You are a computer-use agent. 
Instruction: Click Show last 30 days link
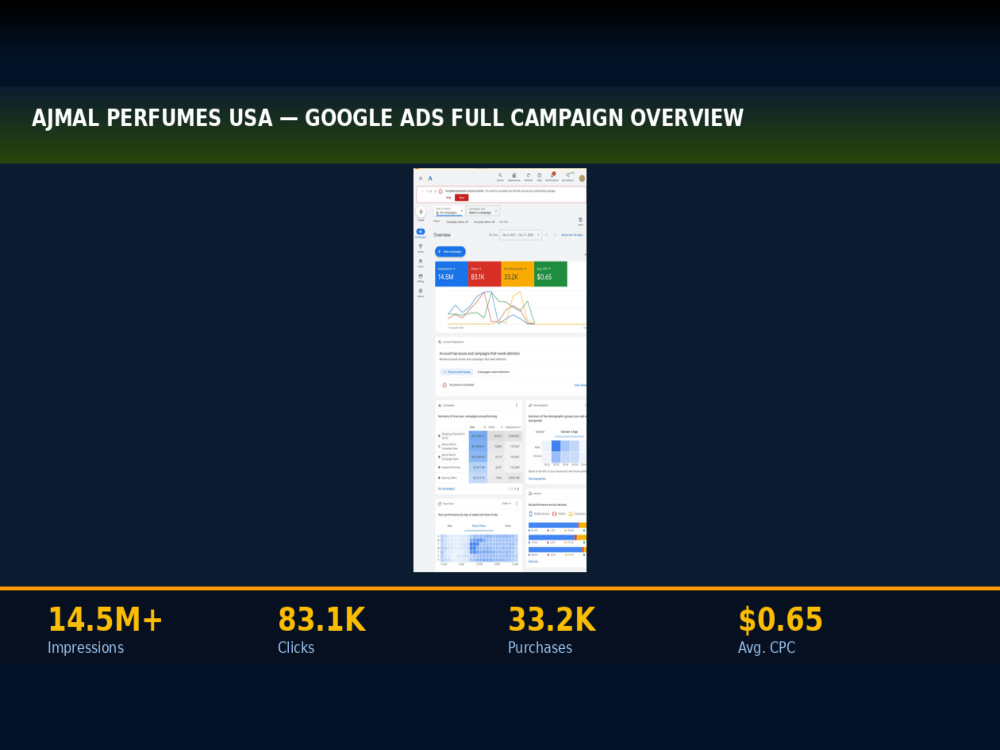click(572, 235)
